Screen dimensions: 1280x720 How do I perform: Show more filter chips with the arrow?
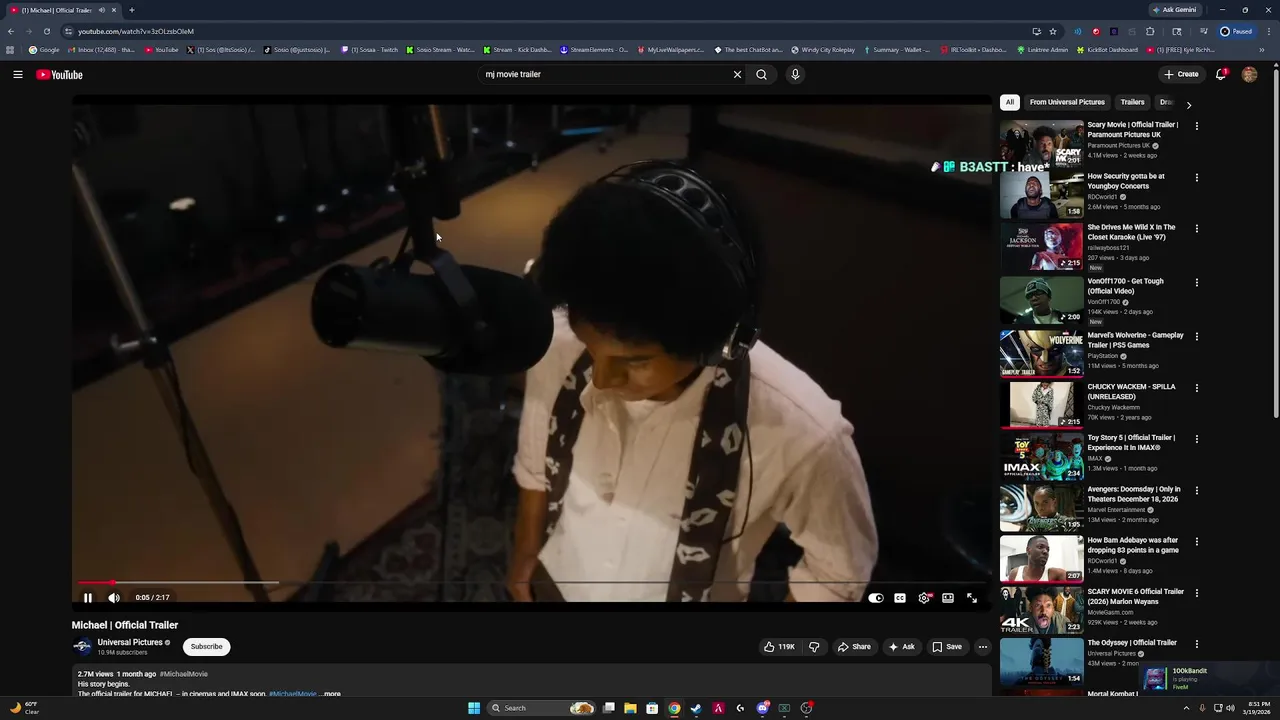point(1188,104)
